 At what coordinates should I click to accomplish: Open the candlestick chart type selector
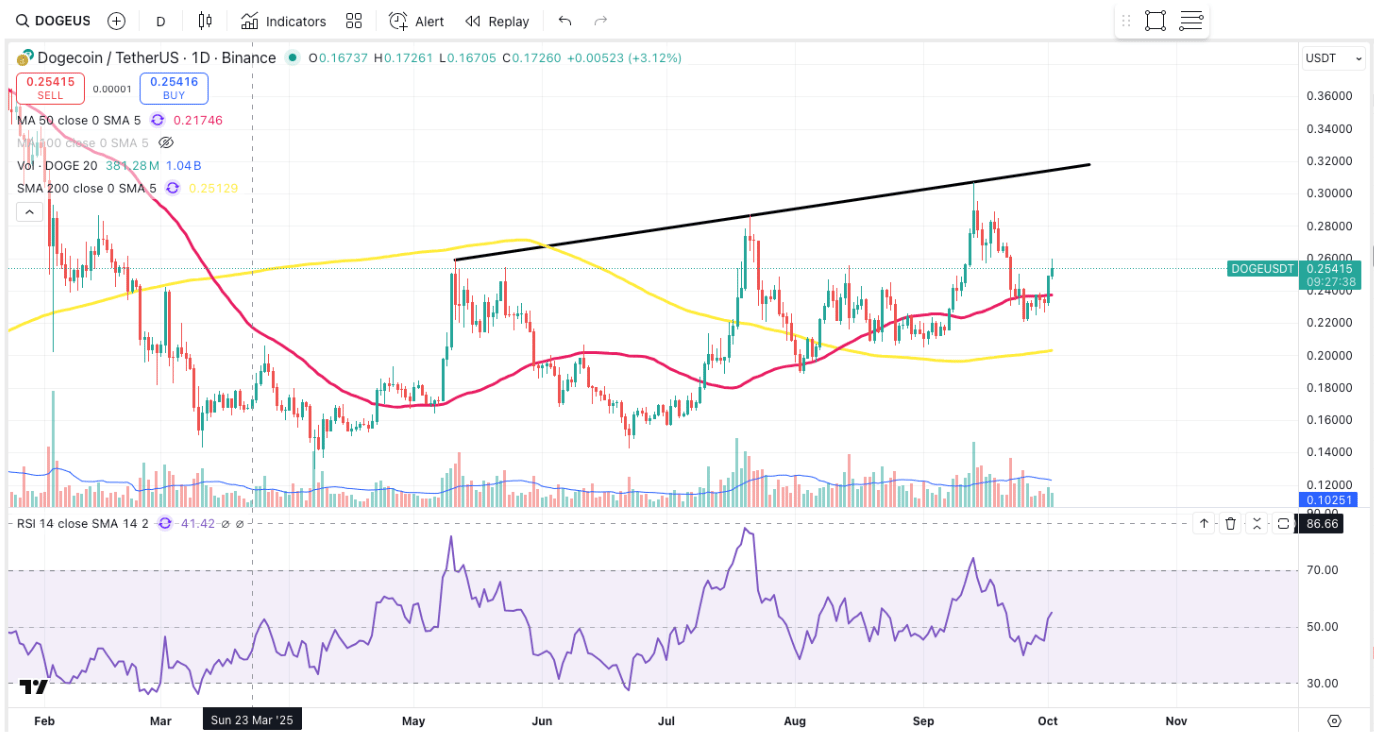206,21
